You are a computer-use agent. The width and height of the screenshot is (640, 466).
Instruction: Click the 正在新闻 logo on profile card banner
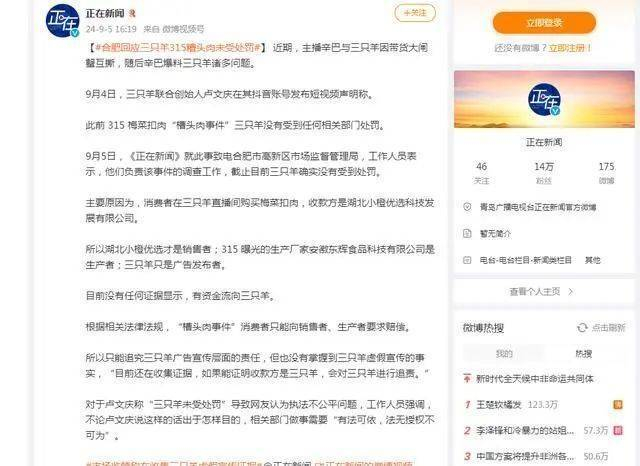[544, 99]
